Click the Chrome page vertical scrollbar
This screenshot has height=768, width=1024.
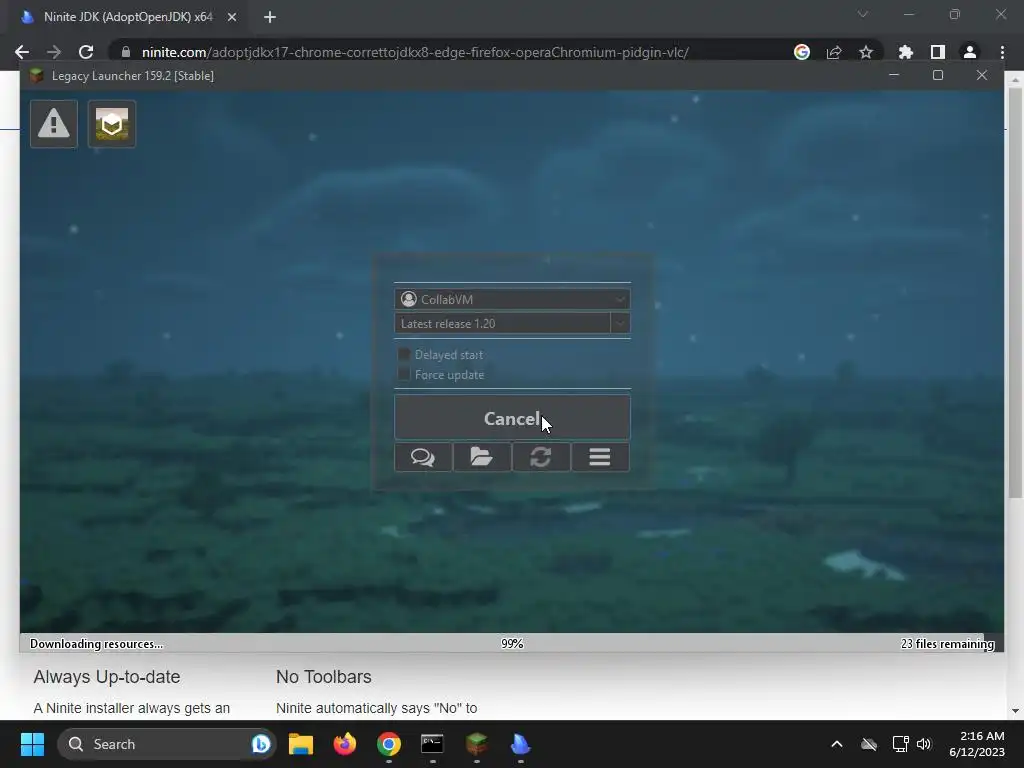click(1015, 293)
